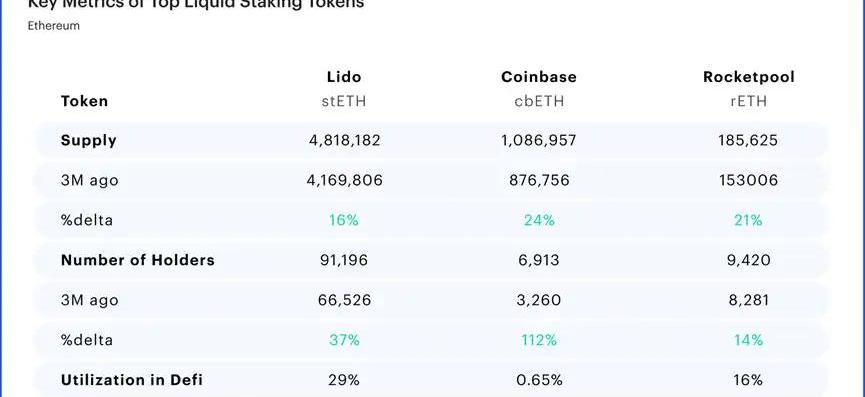Select the rETH token label

point(749,101)
